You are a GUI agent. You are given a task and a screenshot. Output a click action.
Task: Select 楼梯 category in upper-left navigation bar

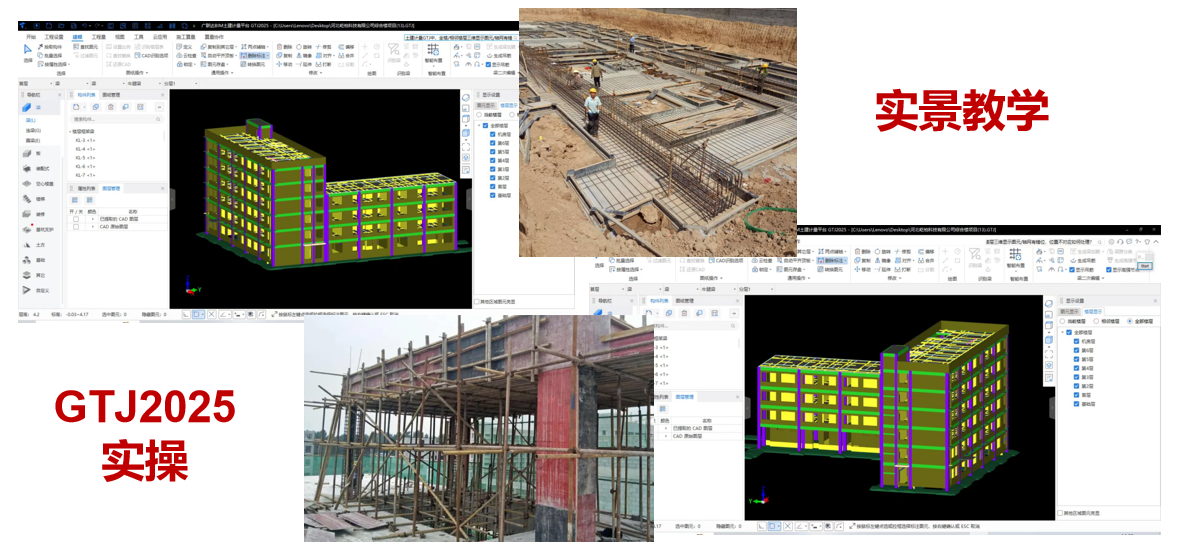point(36,199)
